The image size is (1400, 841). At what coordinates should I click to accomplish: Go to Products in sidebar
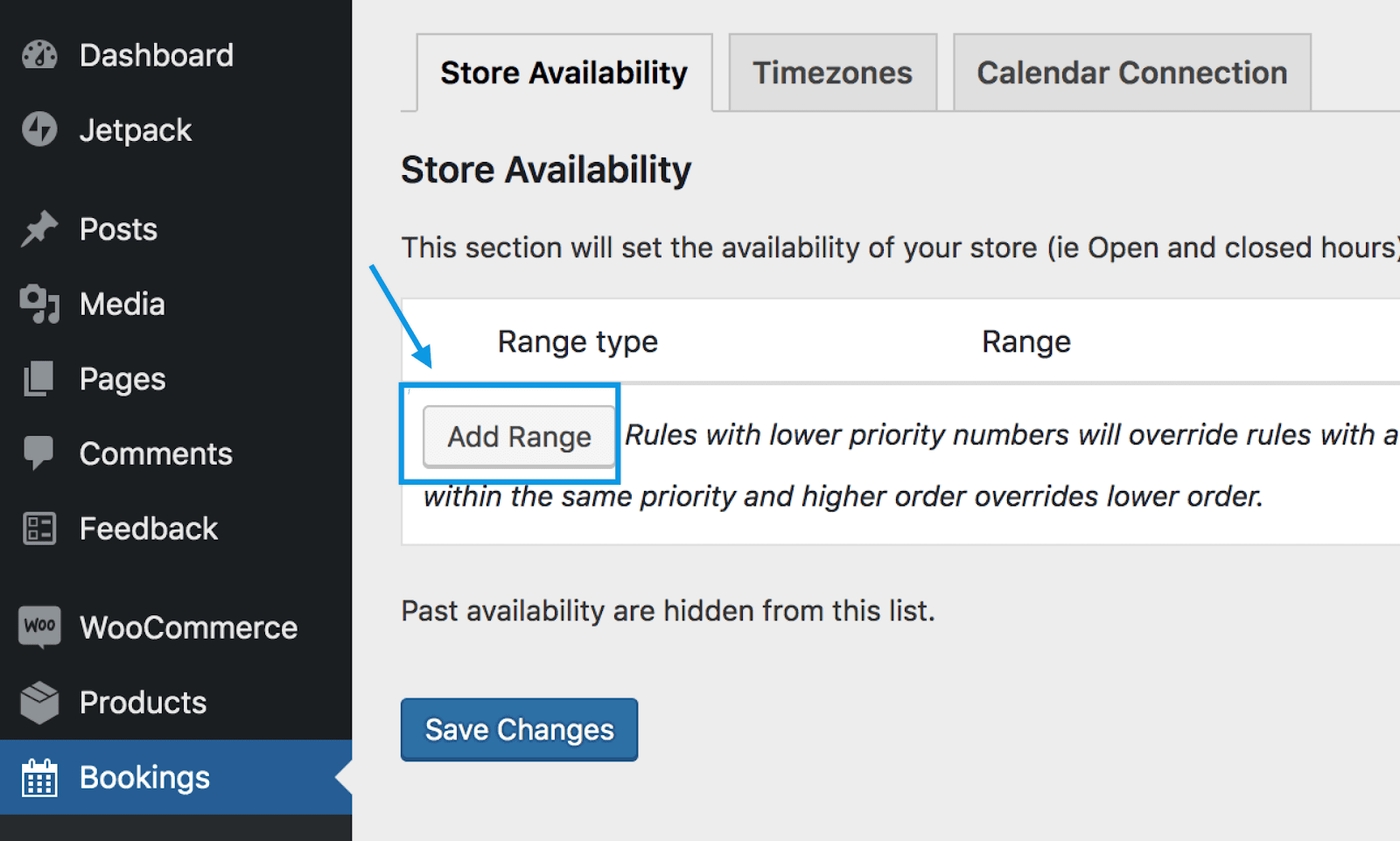[143, 702]
